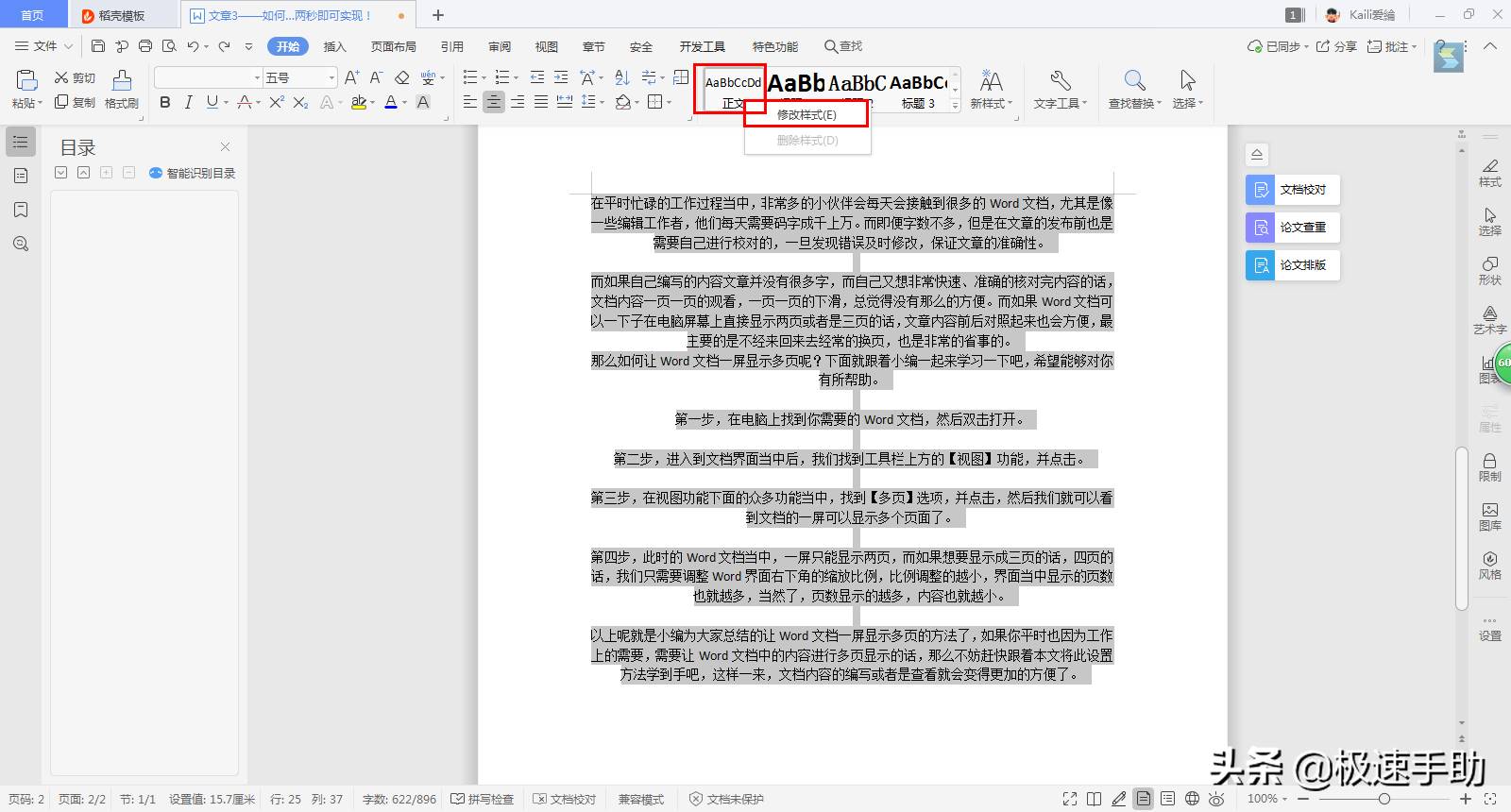Image resolution: width=1511 pixels, height=812 pixels.
Task: Switch to 插入 ribbon tab
Action: pos(334,46)
